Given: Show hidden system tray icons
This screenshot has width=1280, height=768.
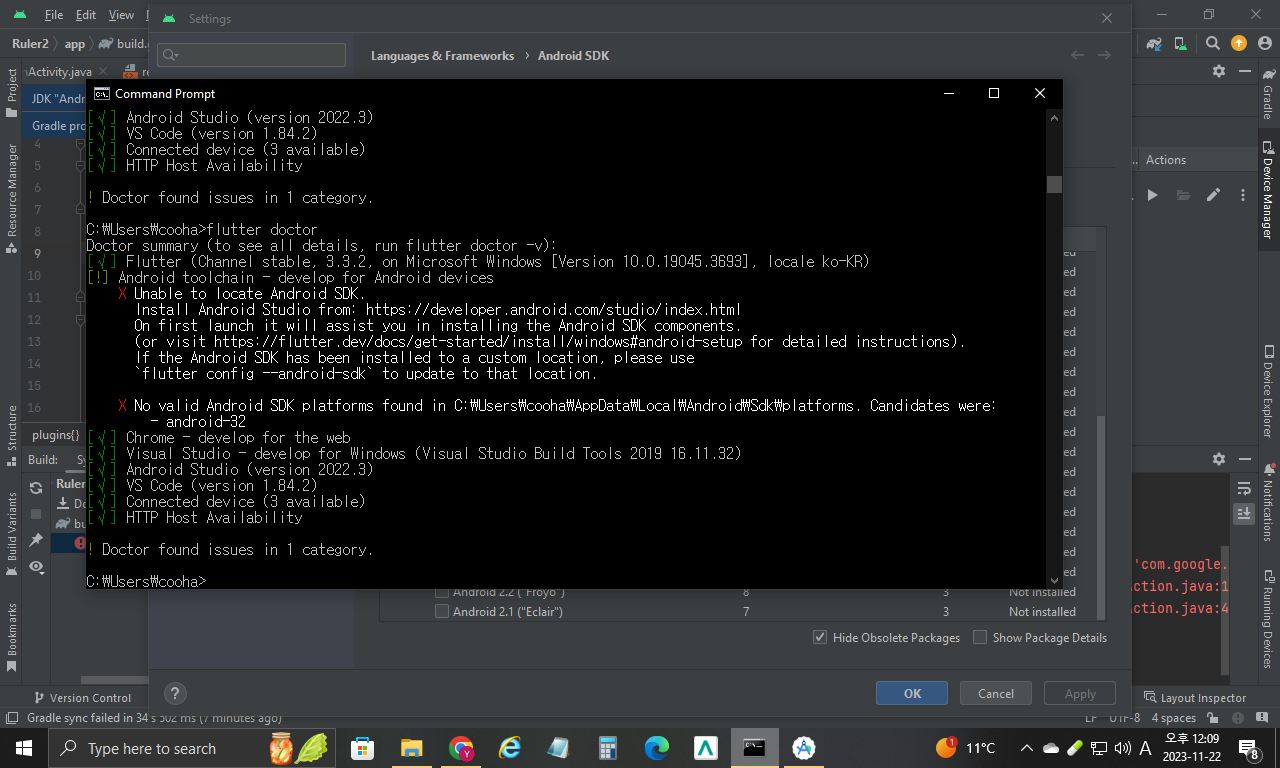Looking at the screenshot, I should 1027,748.
